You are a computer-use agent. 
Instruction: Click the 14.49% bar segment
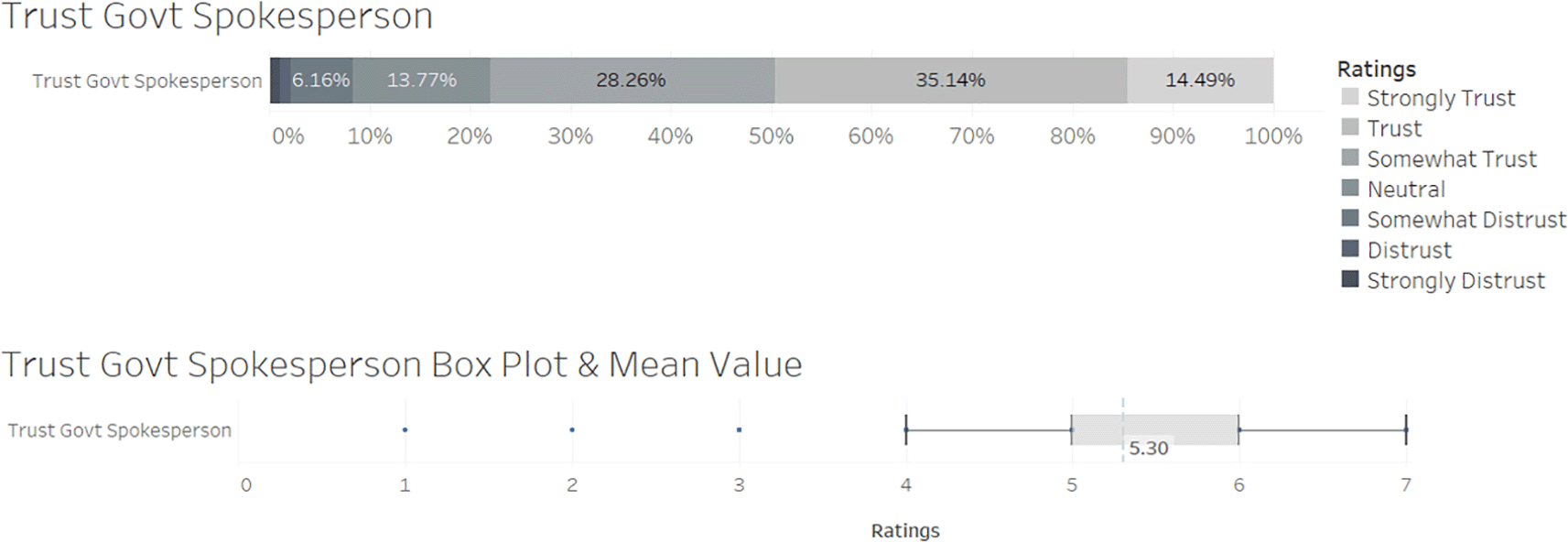click(x=1199, y=81)
